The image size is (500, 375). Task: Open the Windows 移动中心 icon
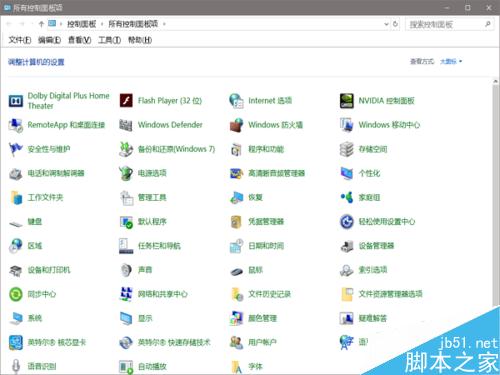(x=346, y=125)
